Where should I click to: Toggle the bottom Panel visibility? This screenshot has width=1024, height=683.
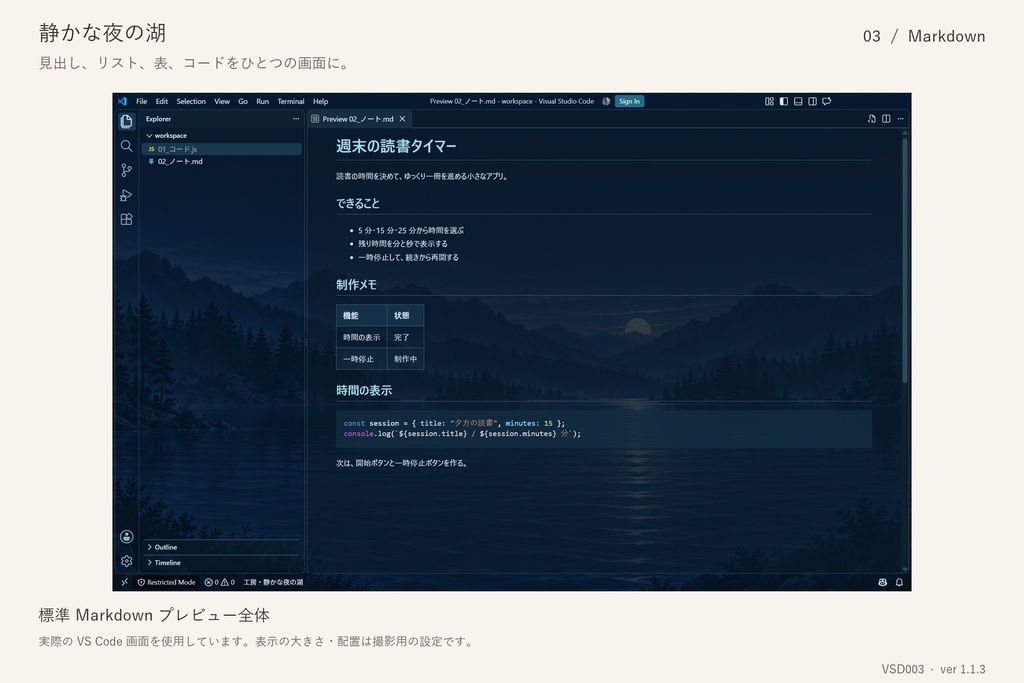(798, 101)
